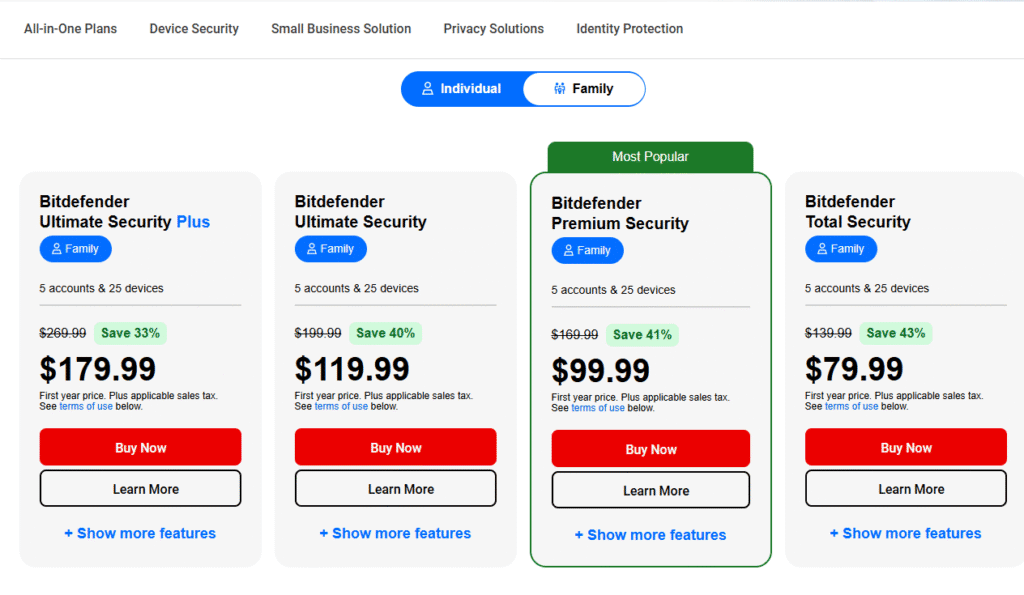Open Identity Protection menu item
1024x595 pixels.
click(630, 29)
